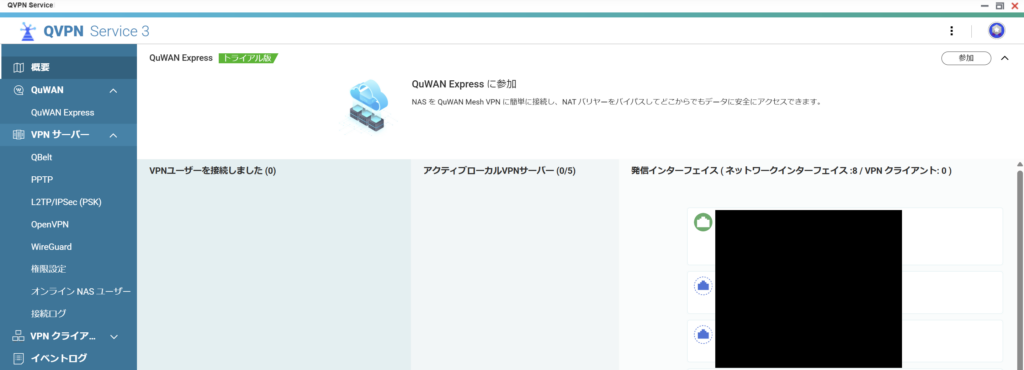Click the 'アクティブローカルVPNサーバー (0/5)' header

(x=499, y=171)
